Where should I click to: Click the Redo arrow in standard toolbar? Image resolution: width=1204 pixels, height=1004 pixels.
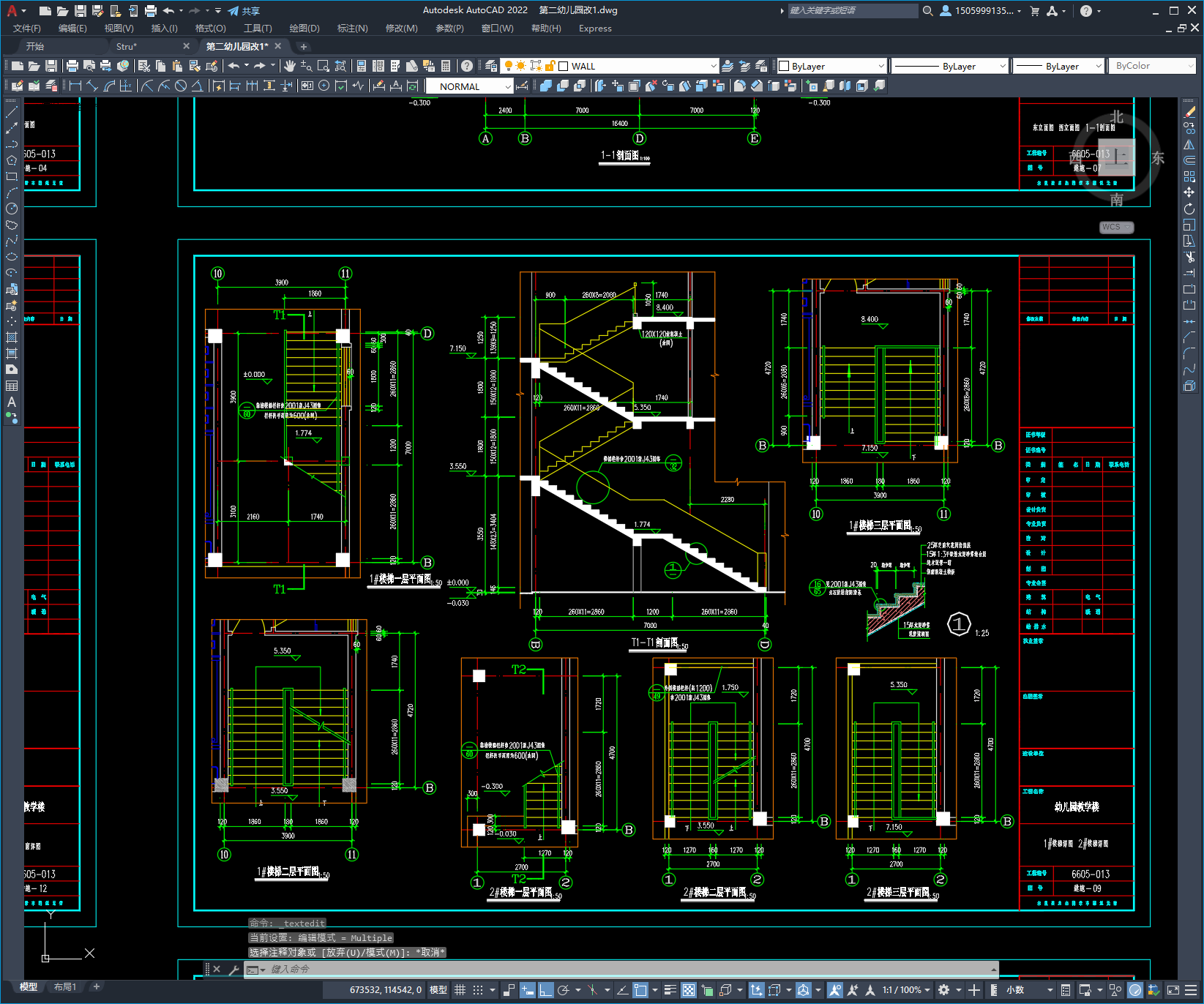pyautogui.click(x=260, y=66)
